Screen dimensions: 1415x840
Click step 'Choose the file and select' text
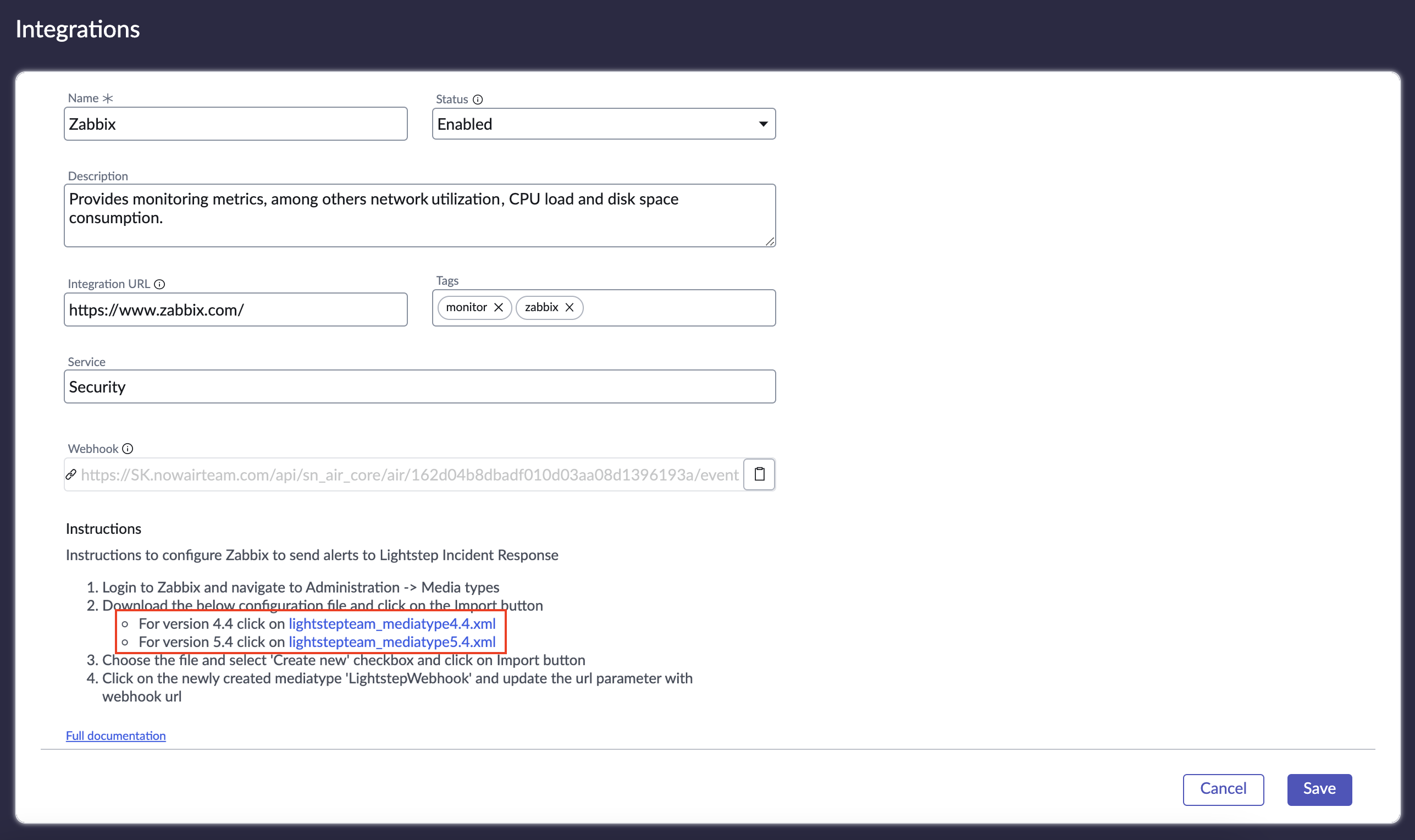[x=344, y=660]
